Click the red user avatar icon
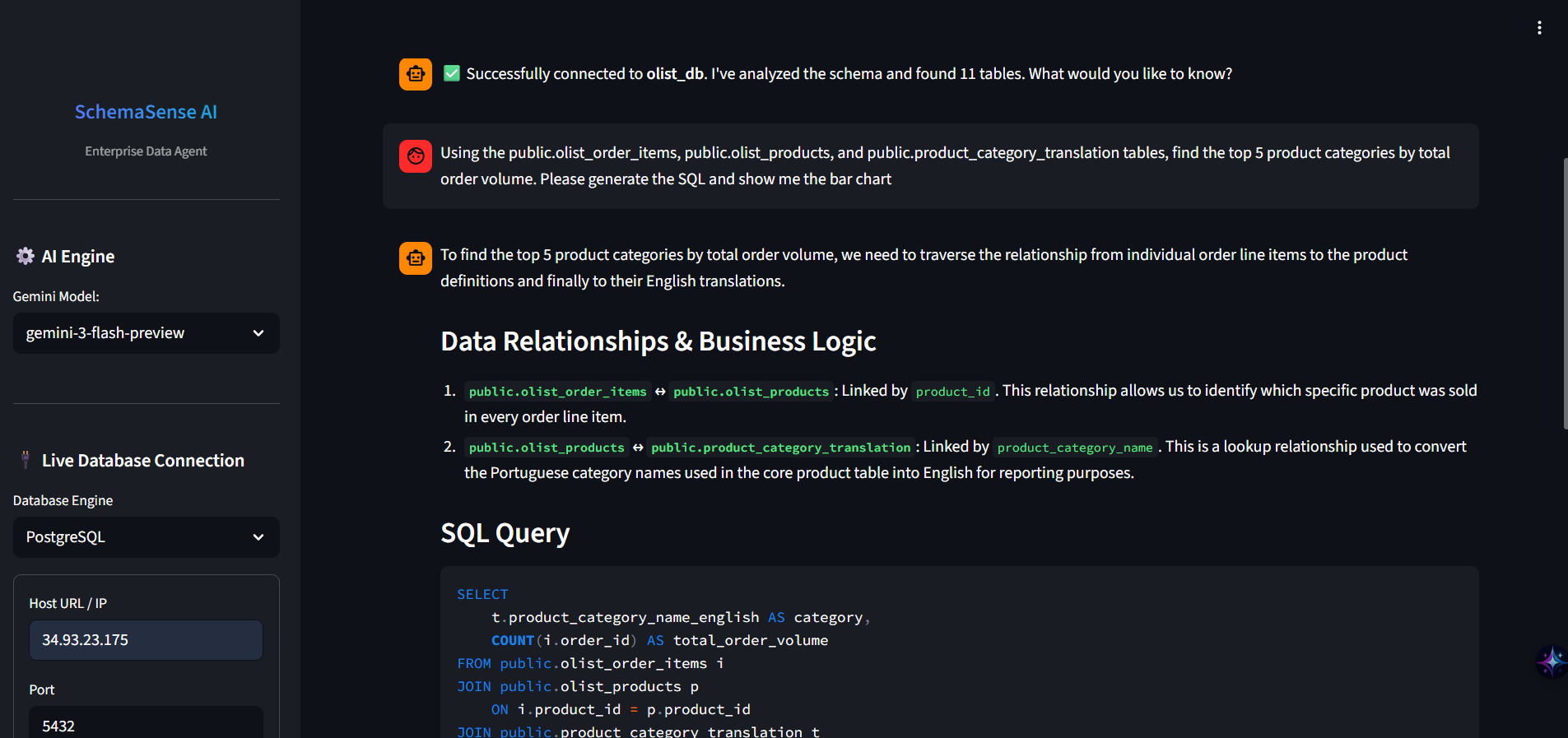Viewport: 1568px width, 738px height. click(416, 156)
